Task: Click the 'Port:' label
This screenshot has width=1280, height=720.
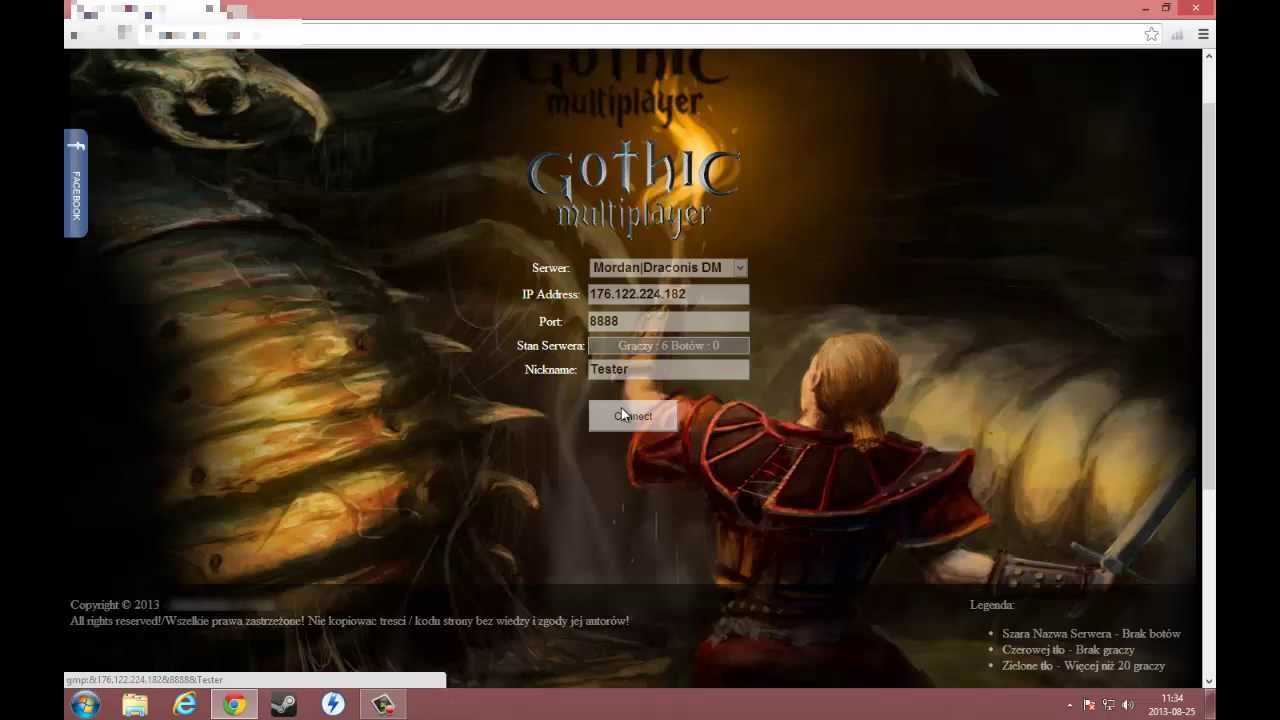Action: click(551, 321)
